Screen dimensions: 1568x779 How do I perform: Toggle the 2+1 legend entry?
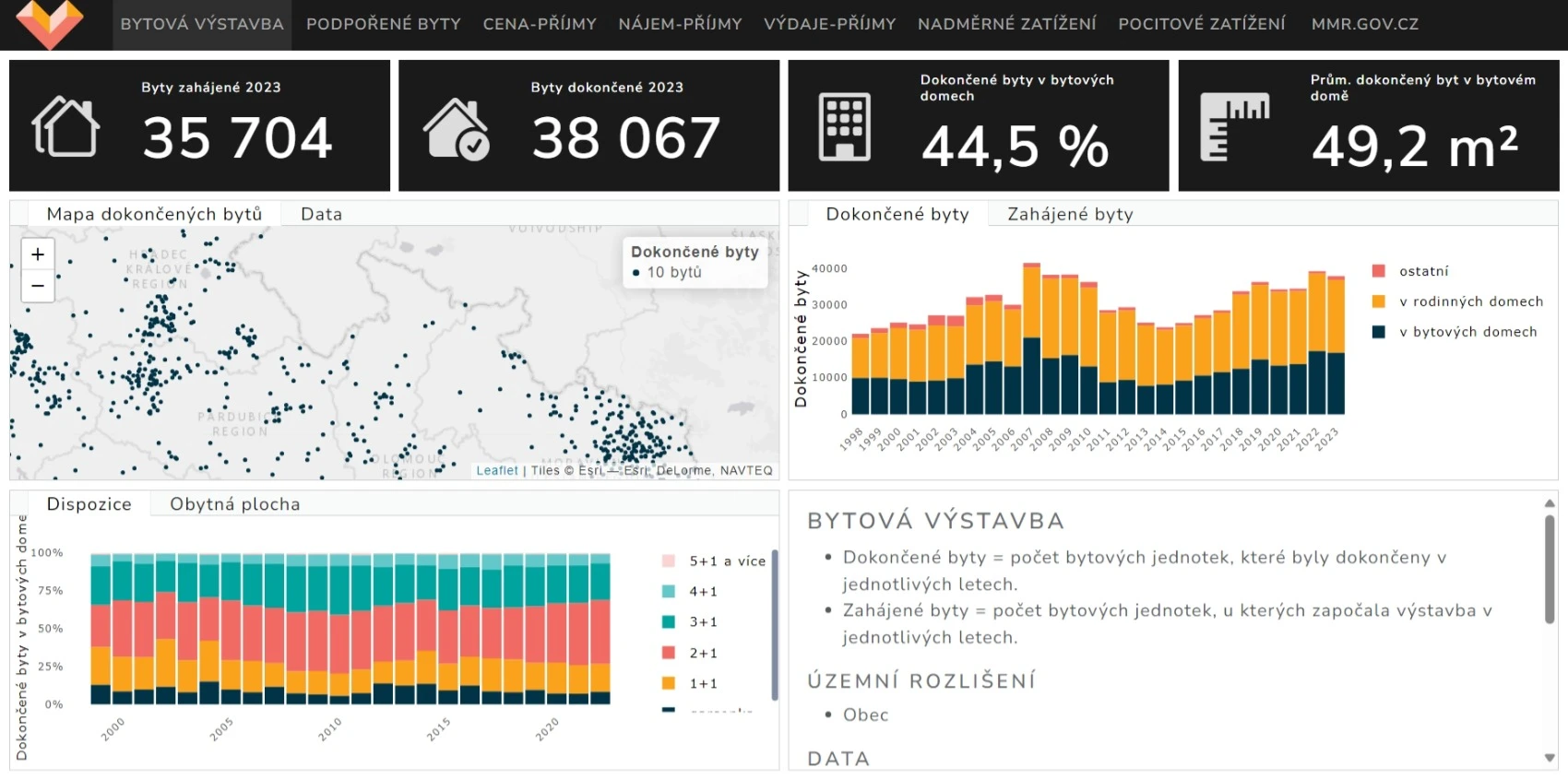click(690, 653)
